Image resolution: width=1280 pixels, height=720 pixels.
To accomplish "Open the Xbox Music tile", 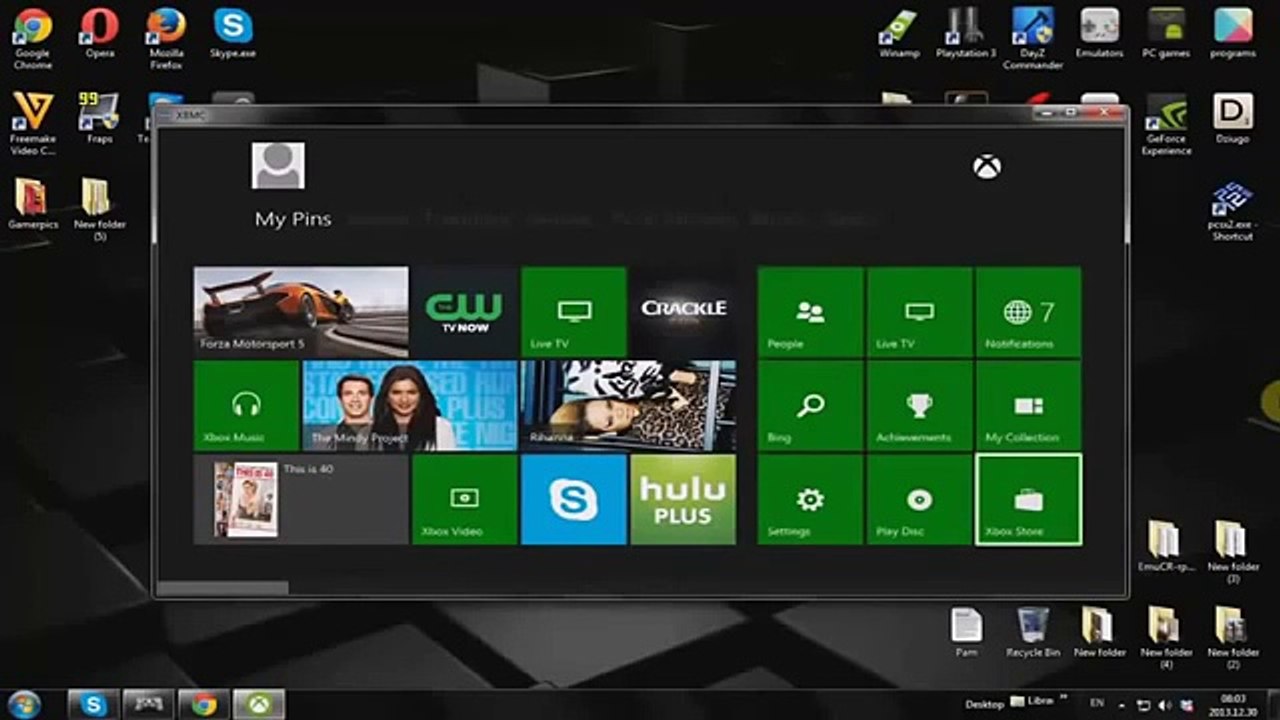I will tap(246, 406).
